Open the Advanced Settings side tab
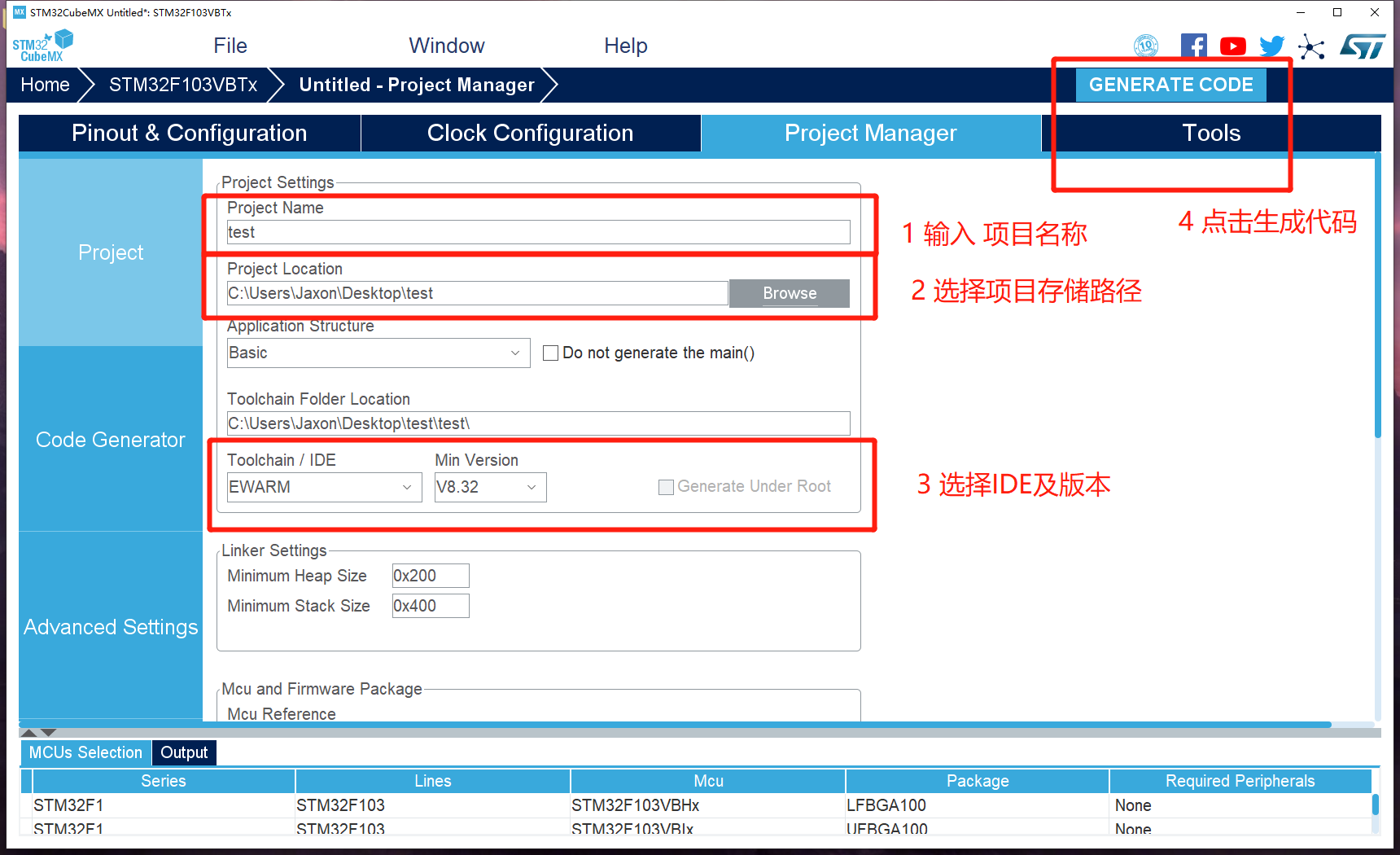Viewport: 1400px width, 855px height. coord(111,627)
